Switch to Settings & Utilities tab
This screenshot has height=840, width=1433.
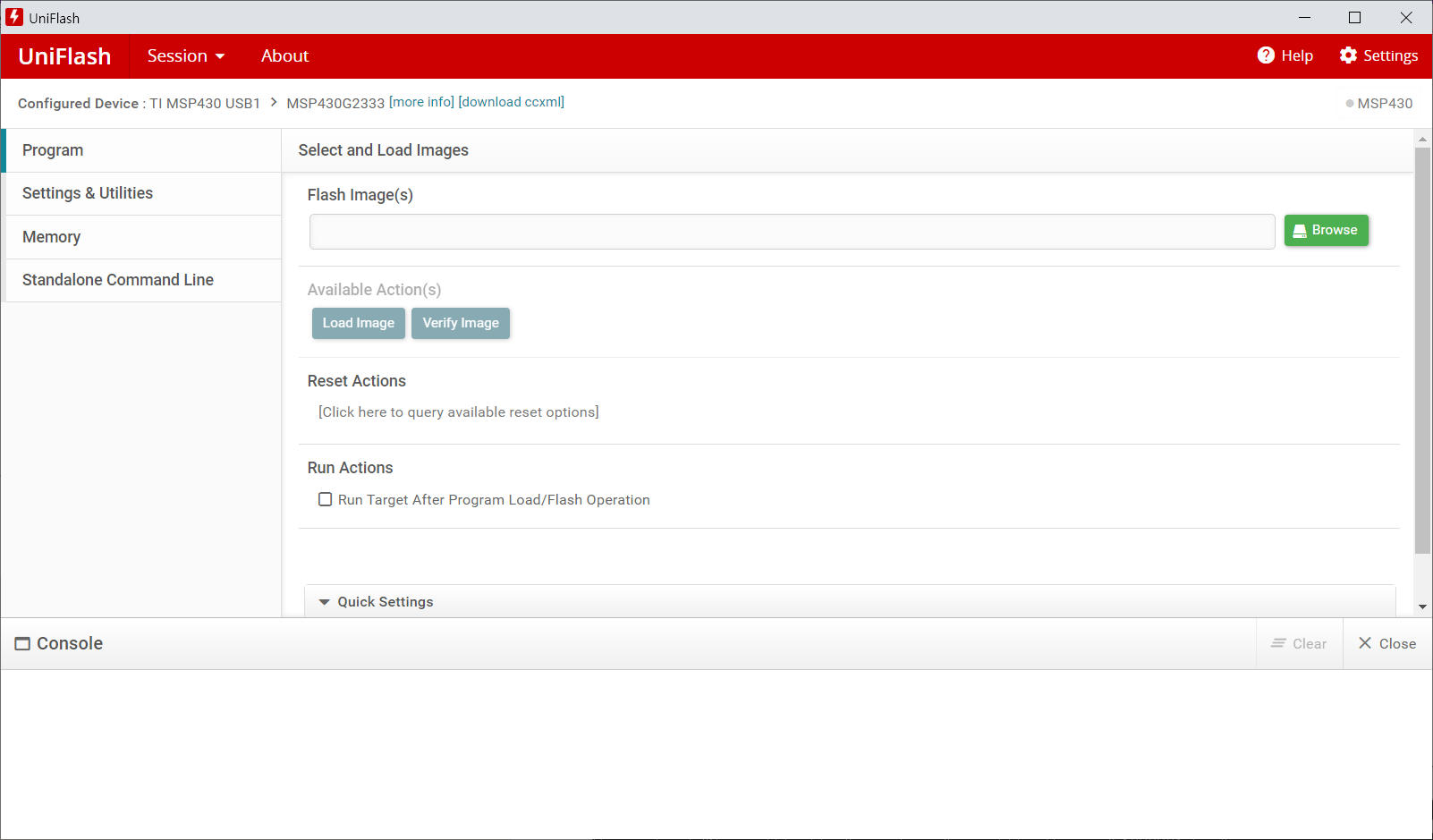coord(143,193)
